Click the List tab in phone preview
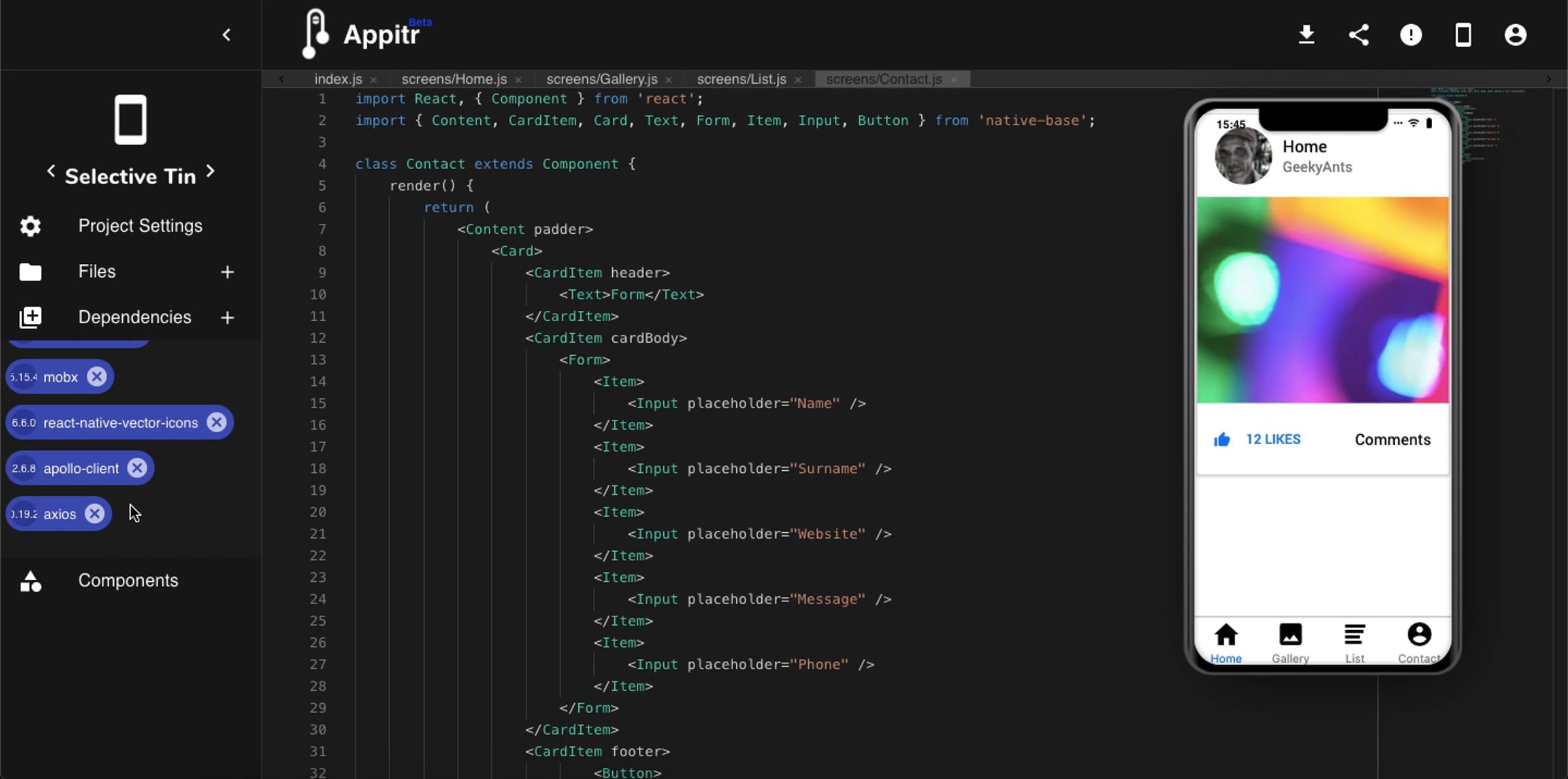This screenshot has height=779, width=1568. 1354,643
